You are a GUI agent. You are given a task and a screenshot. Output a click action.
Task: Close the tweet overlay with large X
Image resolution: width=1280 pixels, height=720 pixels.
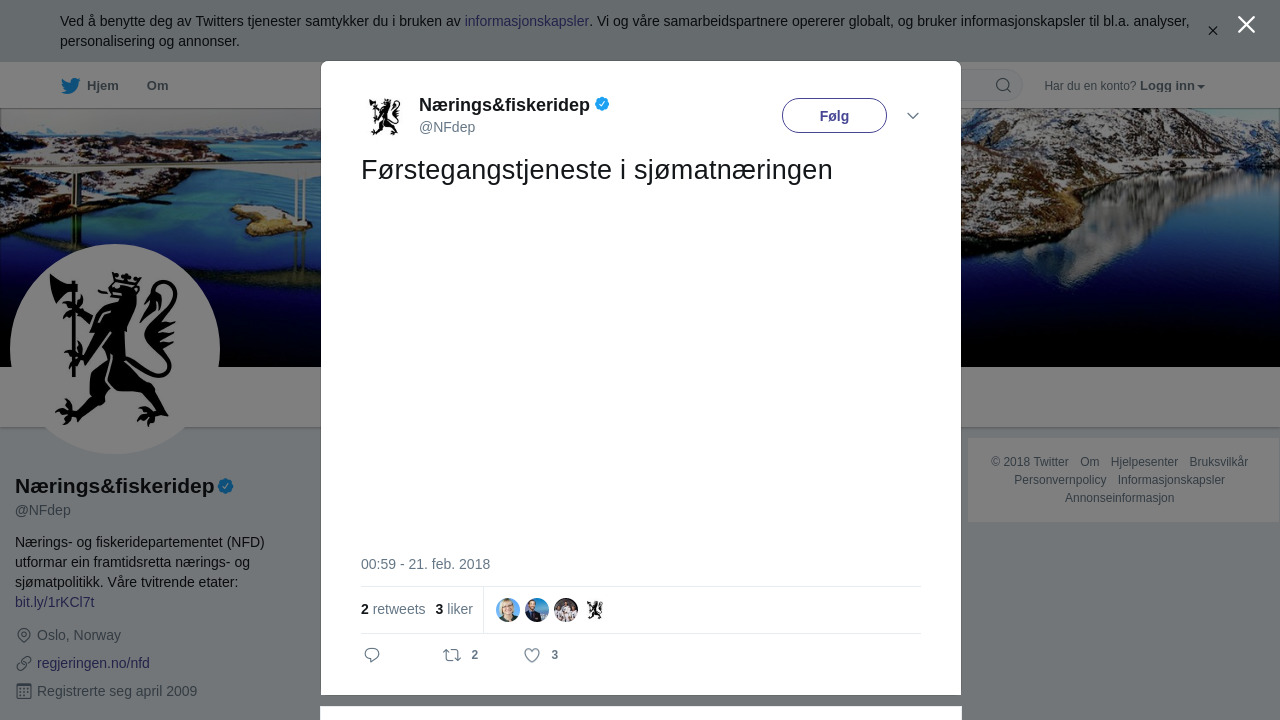coord(1246,25)
